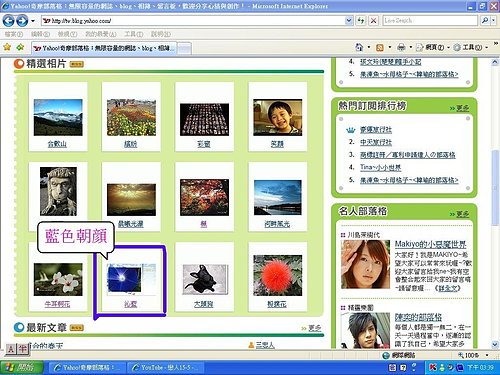Open a new tab with the blank tab button
The height and width of the screenshot is (375, 500).
pos(184,49)
